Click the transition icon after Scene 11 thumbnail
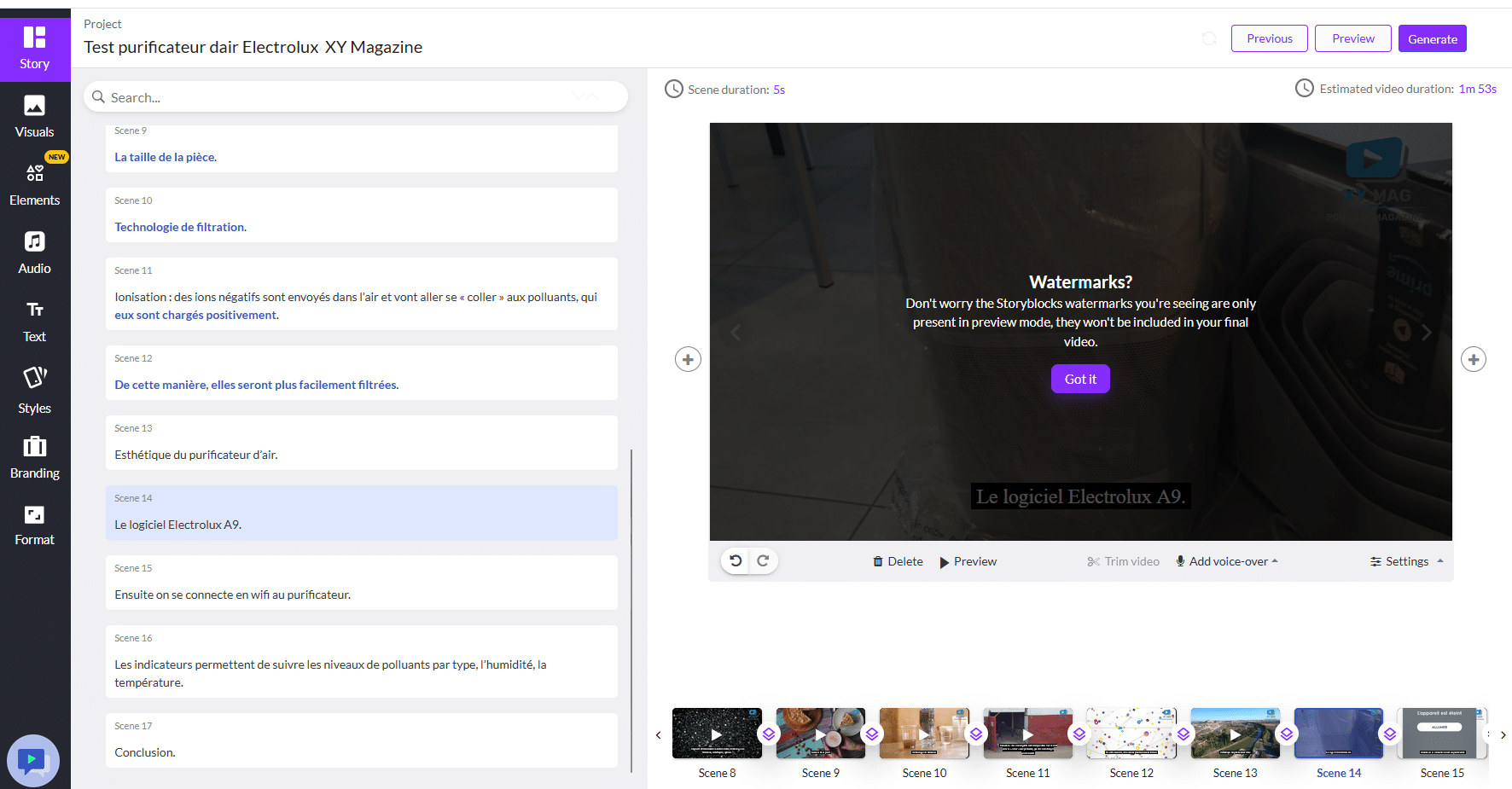 coord(1079,734)
